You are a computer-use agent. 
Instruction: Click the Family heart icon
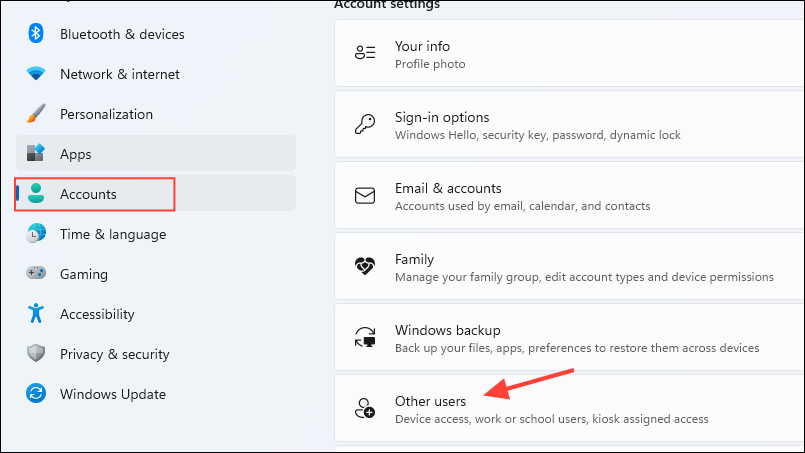365,267
